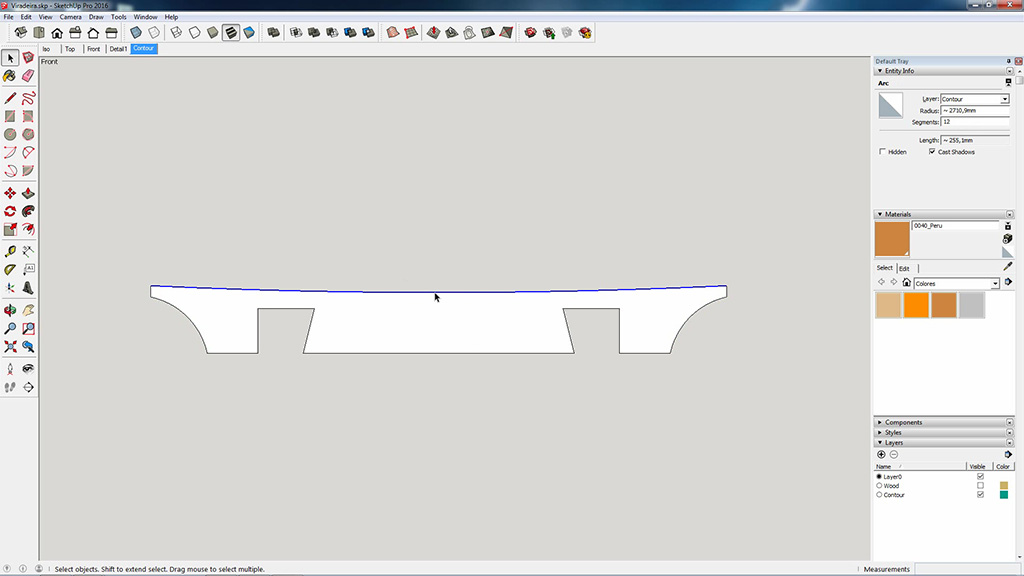Toggle visibility of the Contour layer

980,494
